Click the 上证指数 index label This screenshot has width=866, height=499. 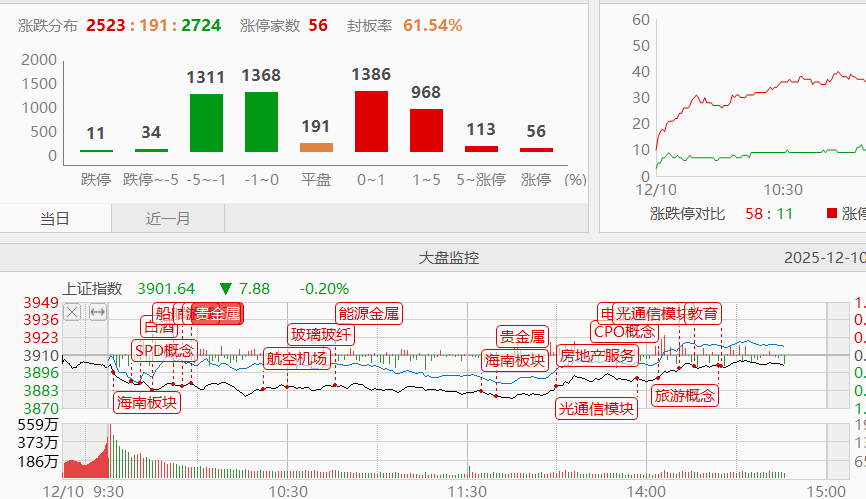pos(92,288)
